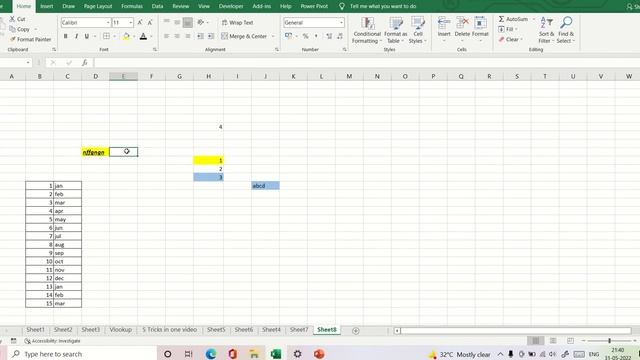Increase font size with larger A
This screenshot has width=640, height=360.
140,22
